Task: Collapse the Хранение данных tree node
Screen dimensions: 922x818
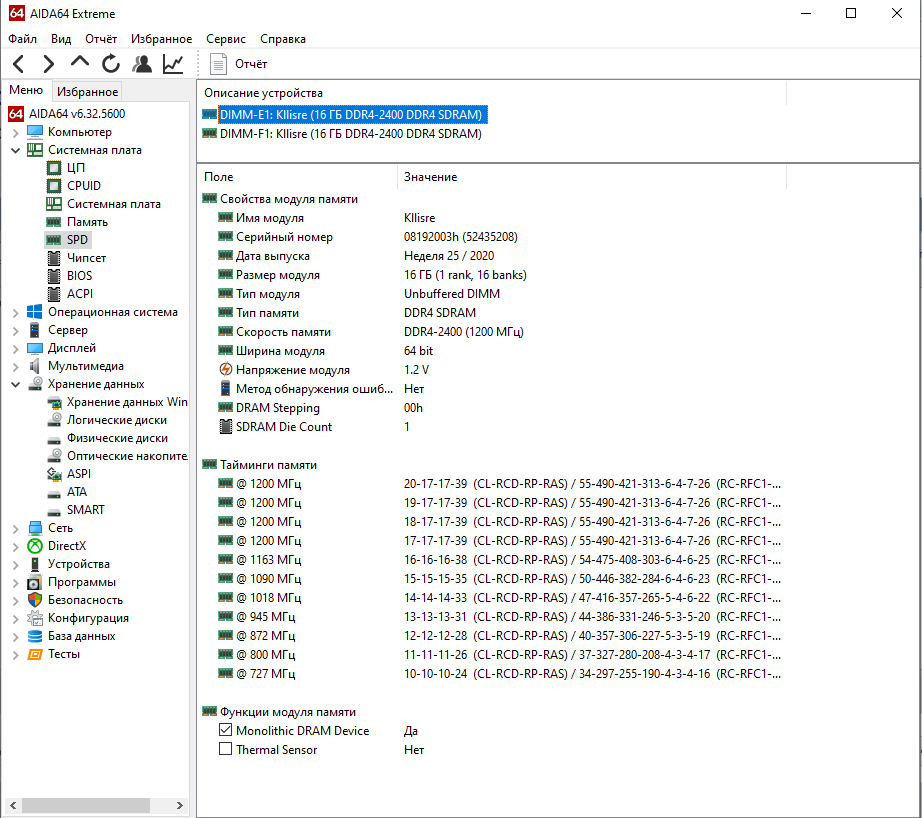Action: click(16, 384)
